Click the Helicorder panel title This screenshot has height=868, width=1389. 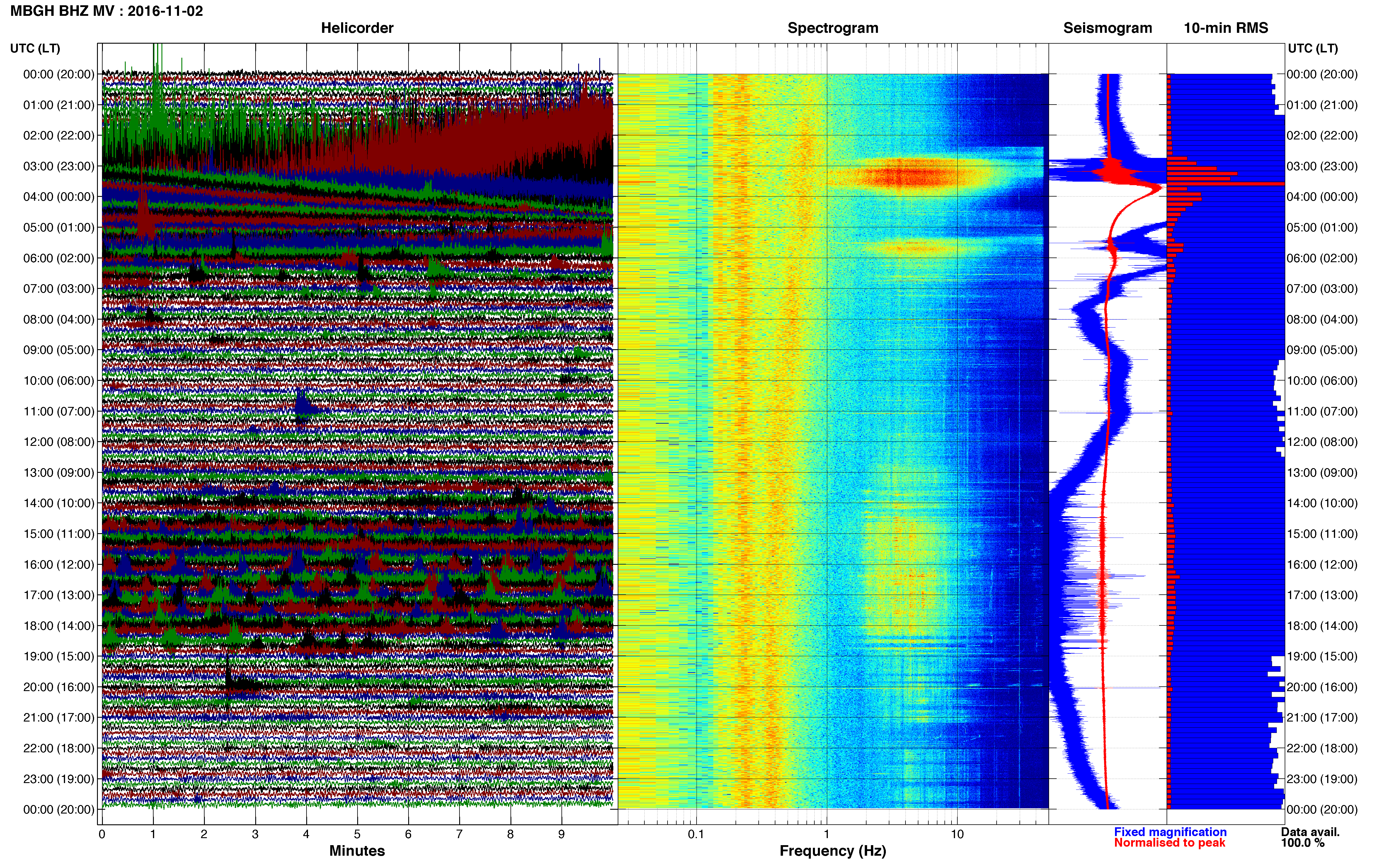(357, 28)
